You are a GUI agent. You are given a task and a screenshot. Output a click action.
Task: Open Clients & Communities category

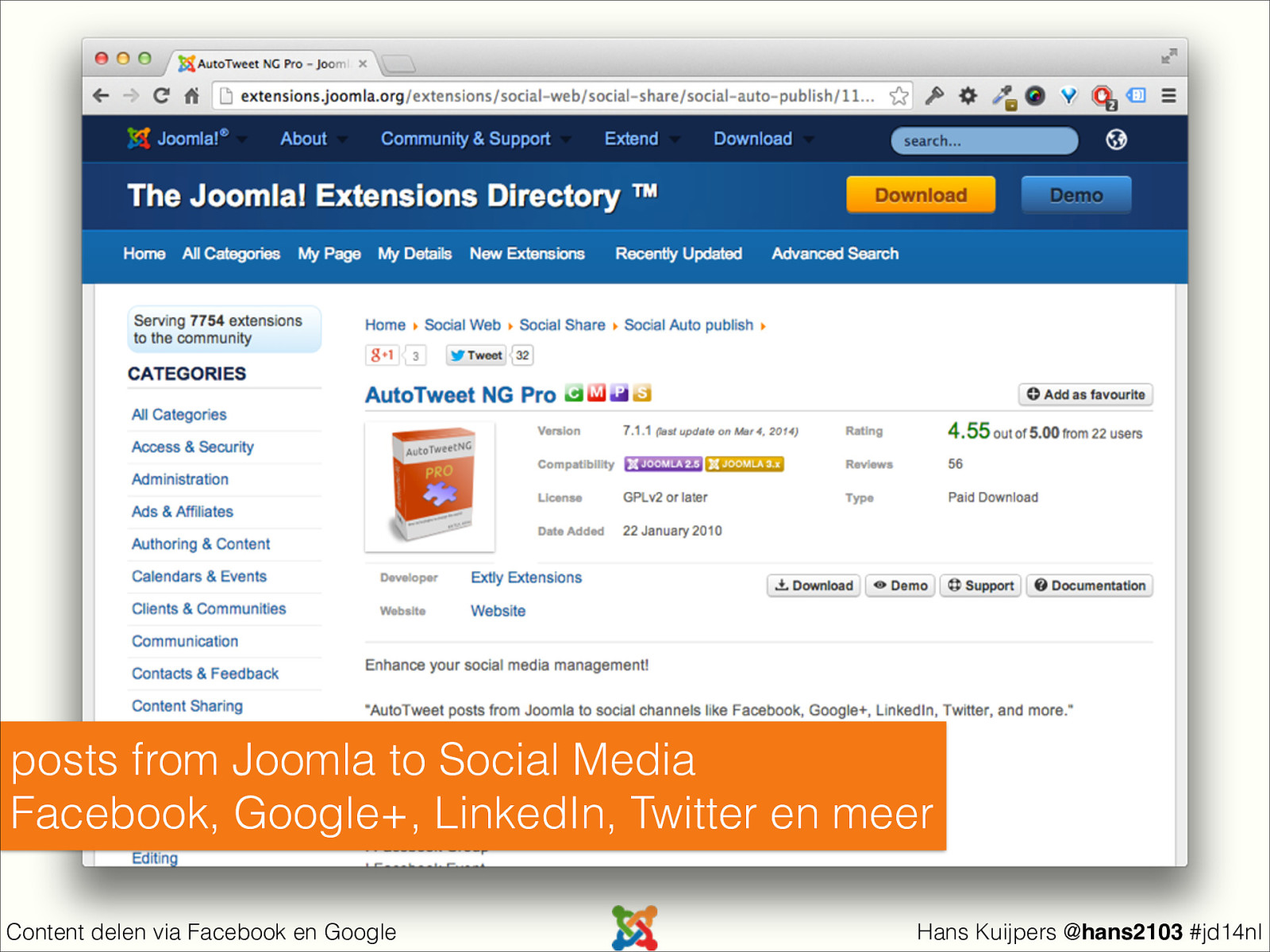coord(209,608)
